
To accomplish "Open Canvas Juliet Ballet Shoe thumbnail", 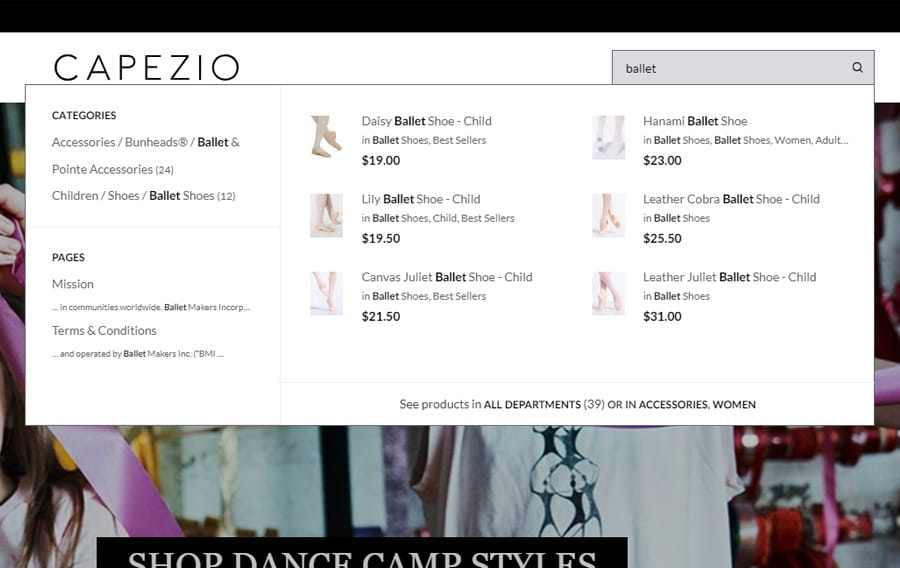I will [x=326, y=293].
